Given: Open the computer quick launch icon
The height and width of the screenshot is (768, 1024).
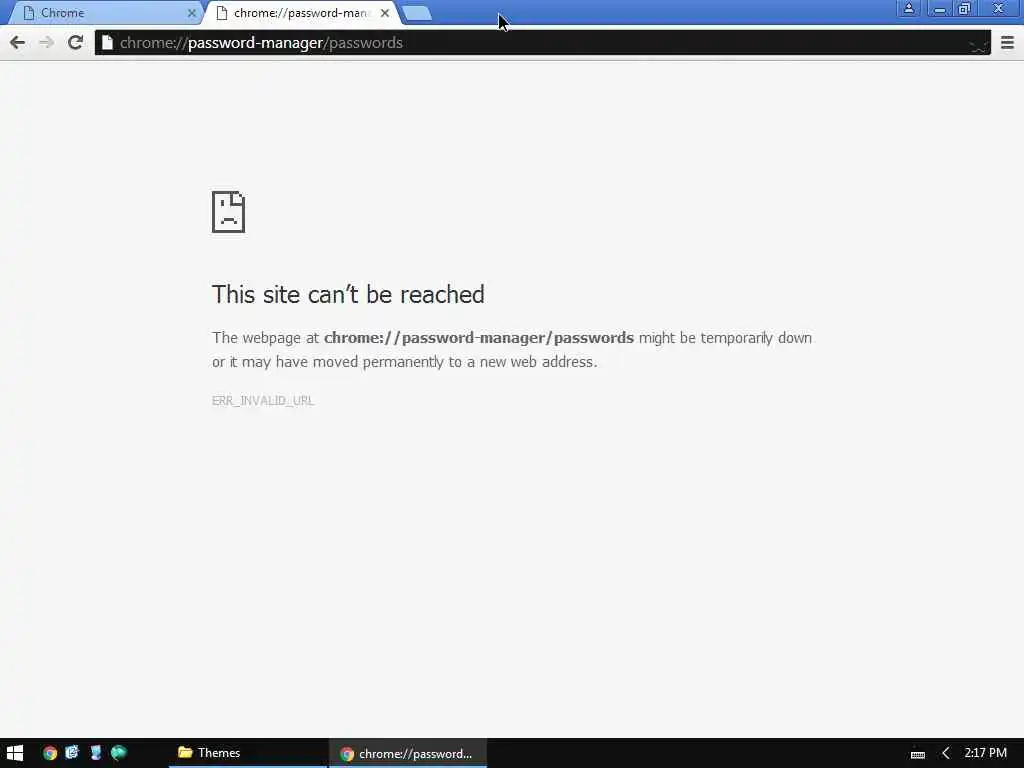Looking at the screenshot, I should click(95, 752).
